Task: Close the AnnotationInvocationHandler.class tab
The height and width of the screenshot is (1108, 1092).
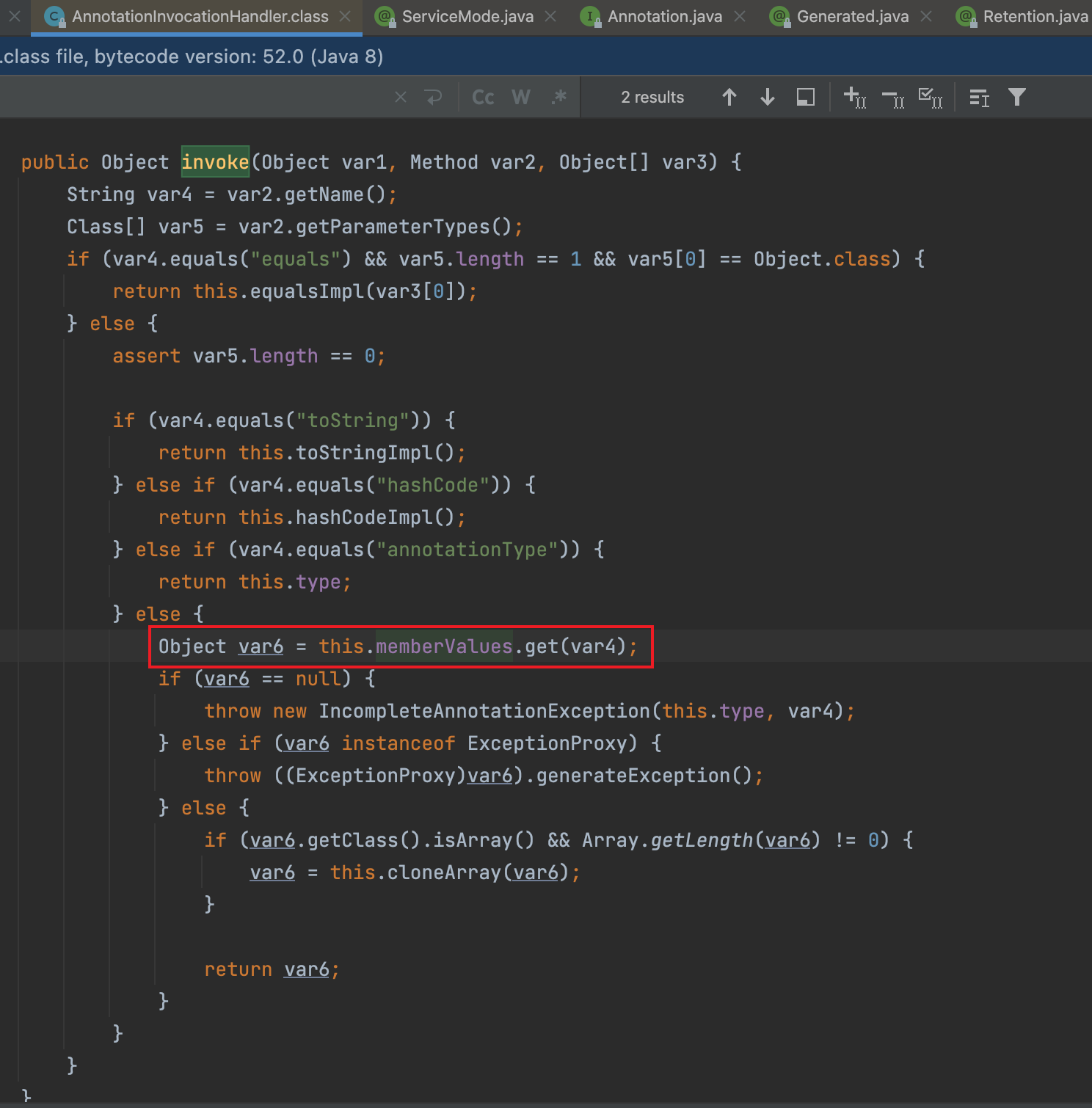Action: (x=345, y=16)
